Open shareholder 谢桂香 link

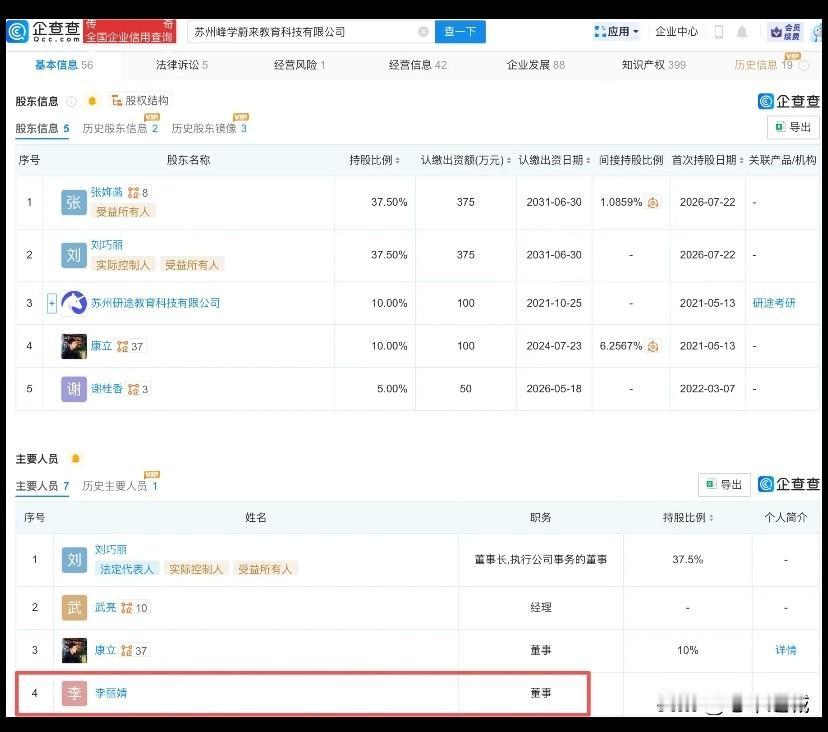coord(106,389)
